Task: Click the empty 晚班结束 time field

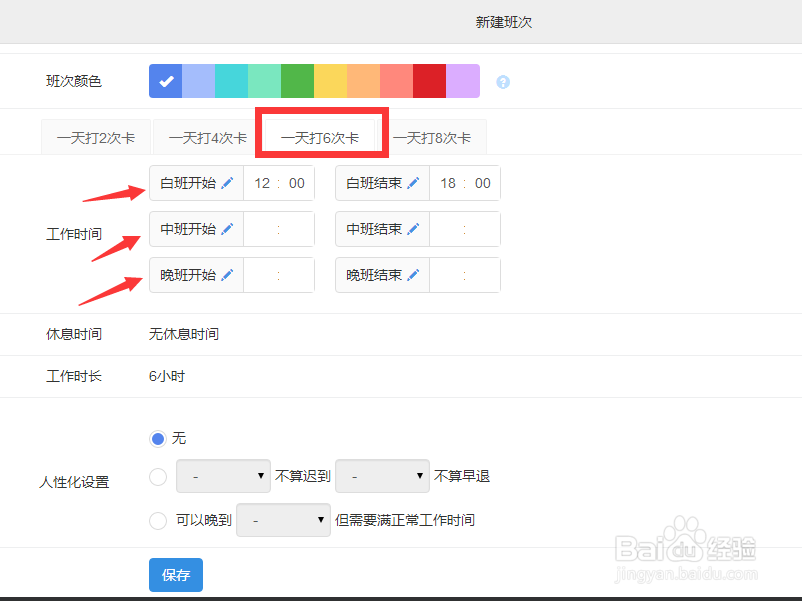Action: click(465, 275)
